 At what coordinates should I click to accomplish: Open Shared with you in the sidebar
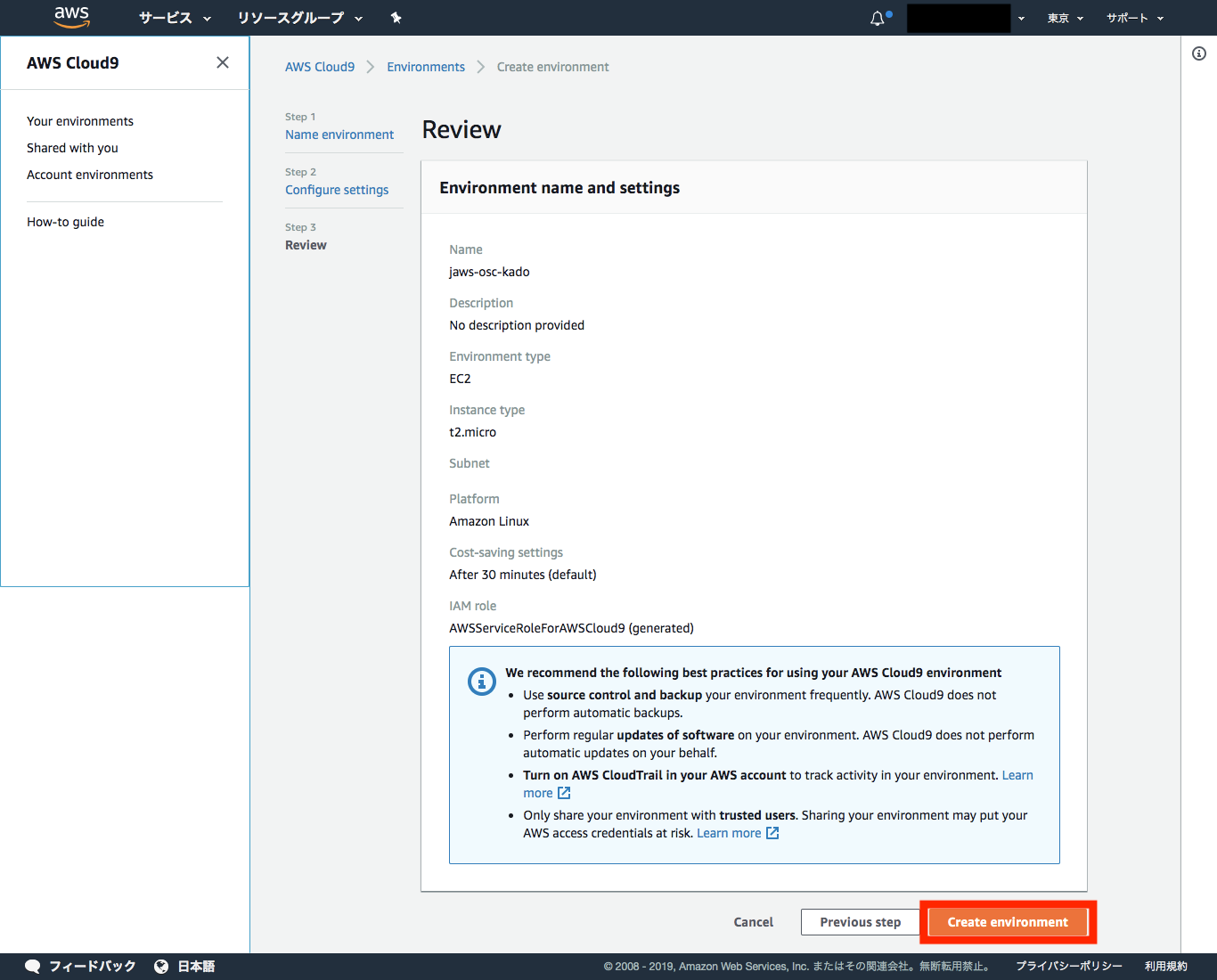[x=72, y=148]
